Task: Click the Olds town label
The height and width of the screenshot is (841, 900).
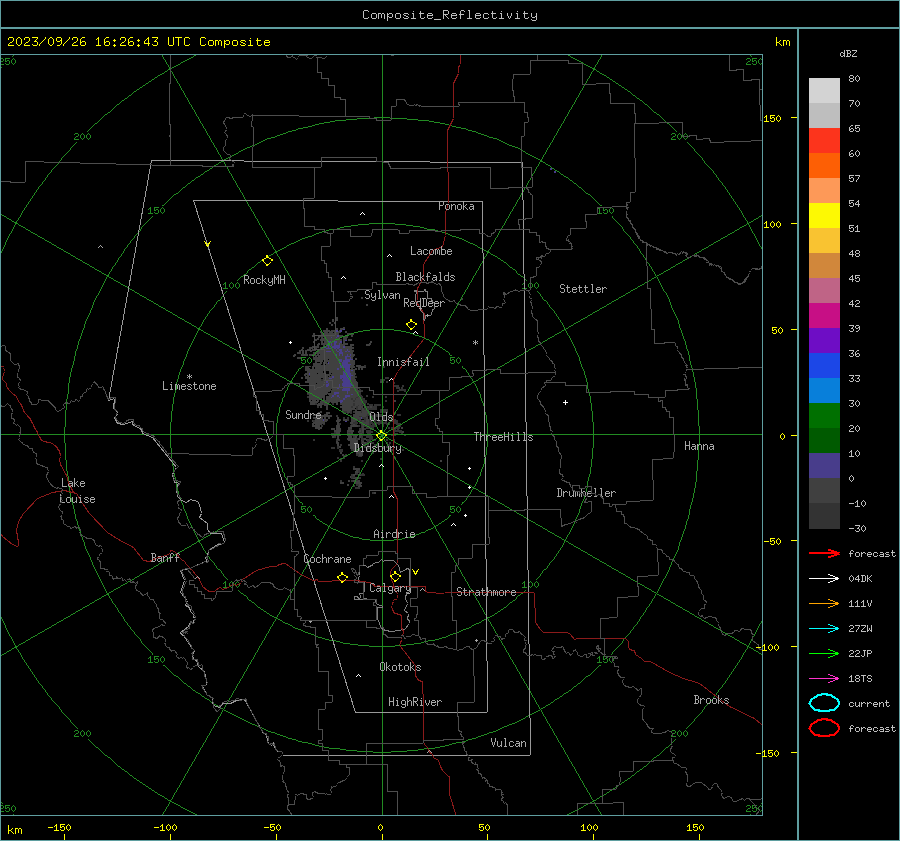Action: point(381,417)
